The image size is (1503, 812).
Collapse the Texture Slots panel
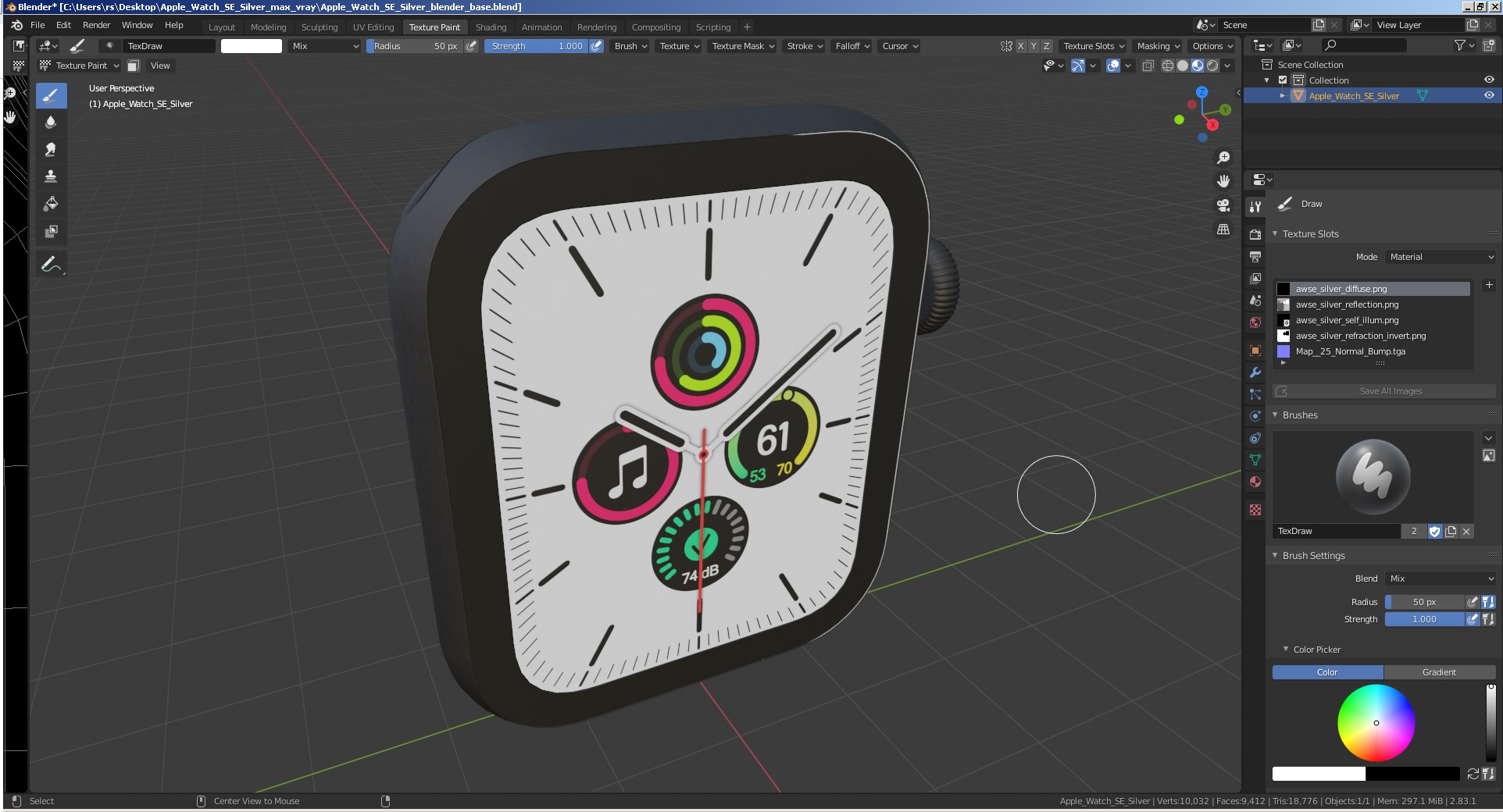[x=1275, y=233]
